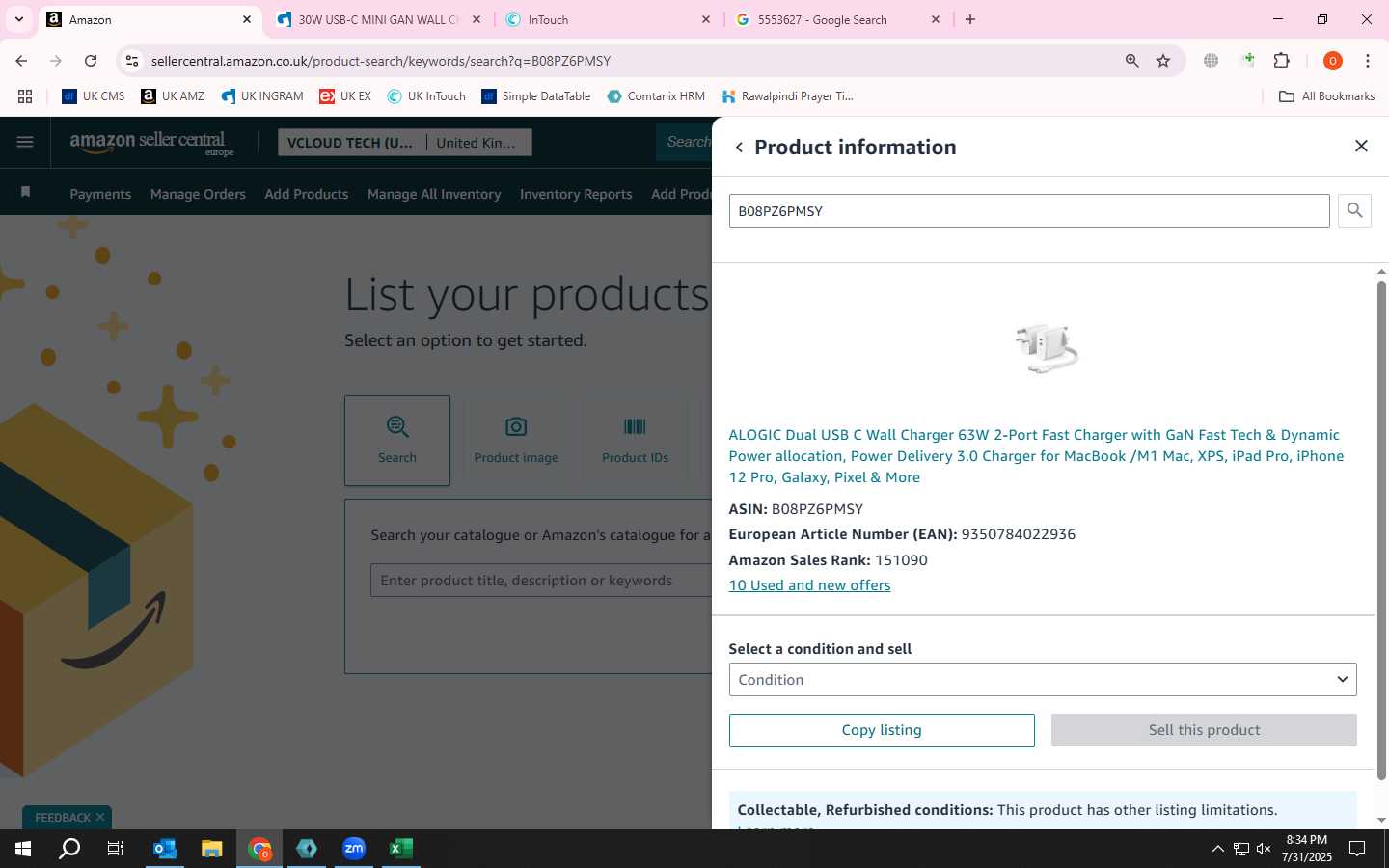Select the Search option tile
This screenshot has height=868, width=1389.
click(x=397, y=441)
